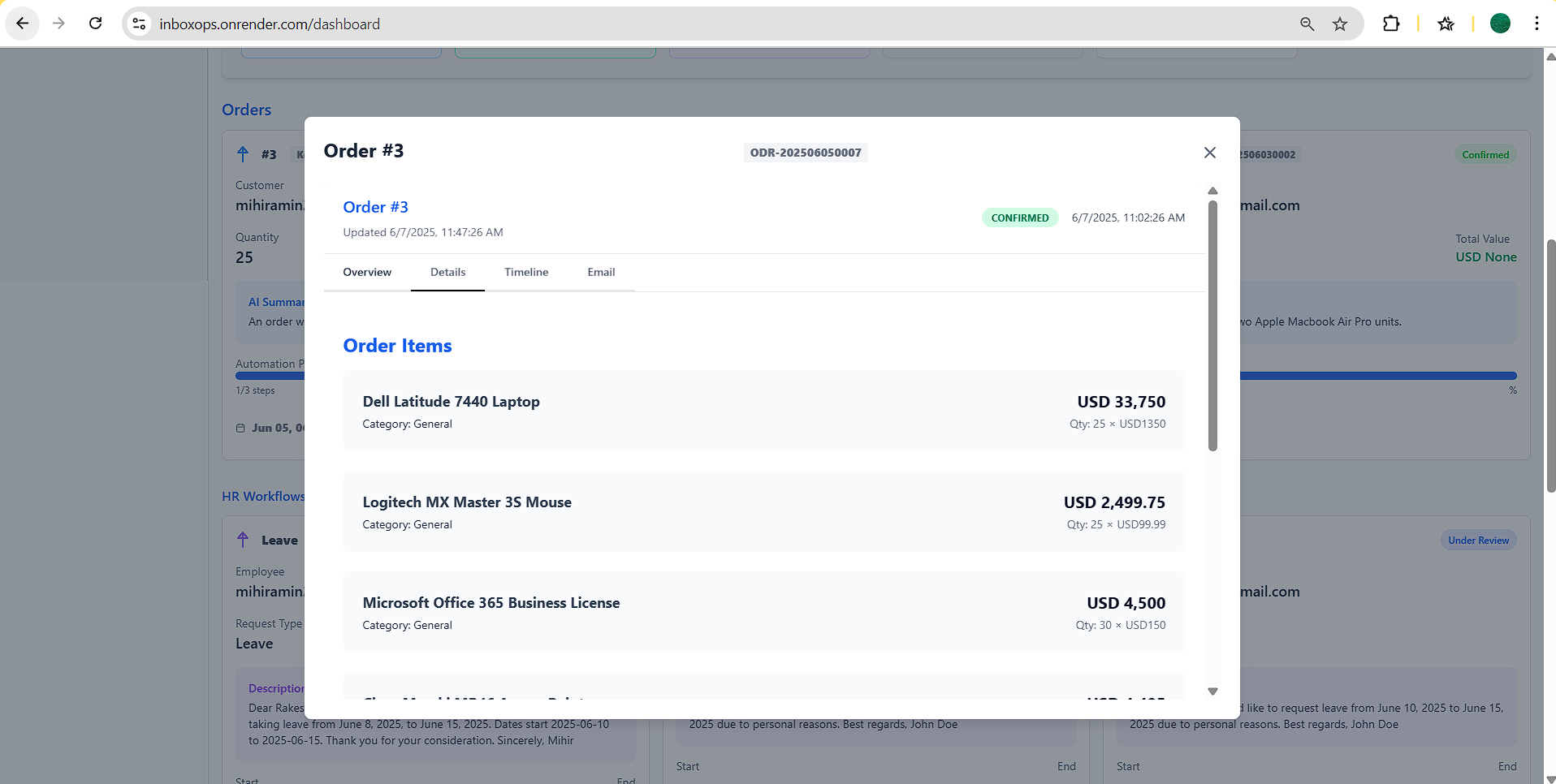Click the Orders section heading
The width and height of the screenshot is (1556, 784).
247,110
